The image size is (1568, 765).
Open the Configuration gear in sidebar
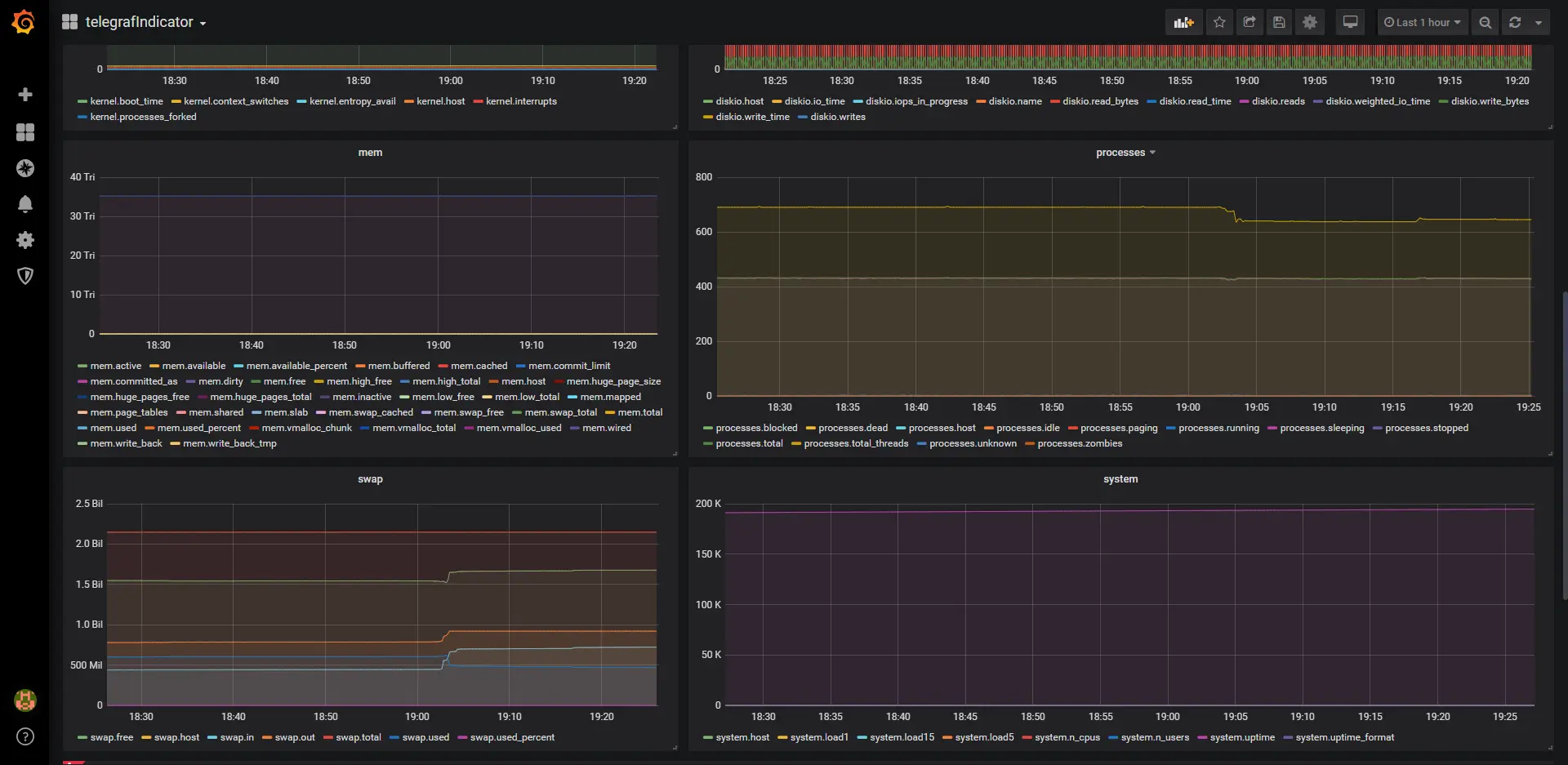point(25,240)
